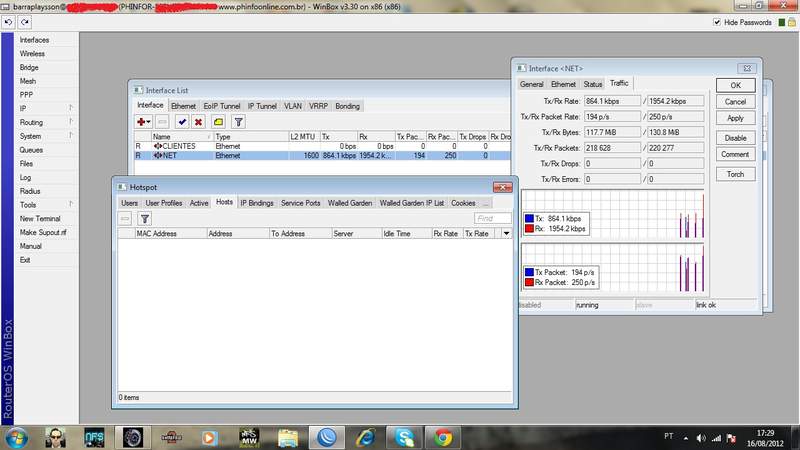This screenshot has height=450, width=800.
Task: Click the yellow comment icon in Interface List
Action: coord(218,122)
